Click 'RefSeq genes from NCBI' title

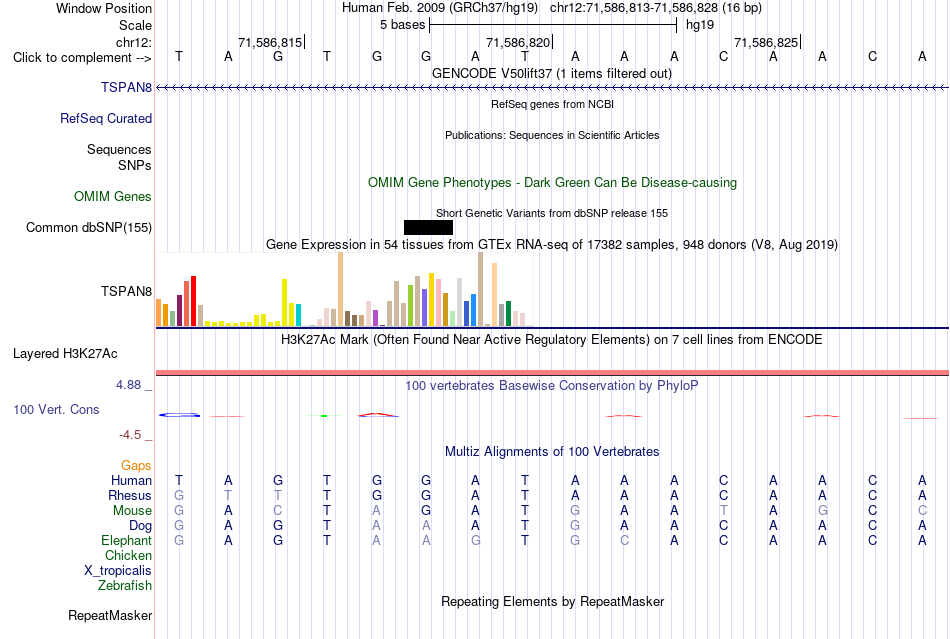point(552,104)
